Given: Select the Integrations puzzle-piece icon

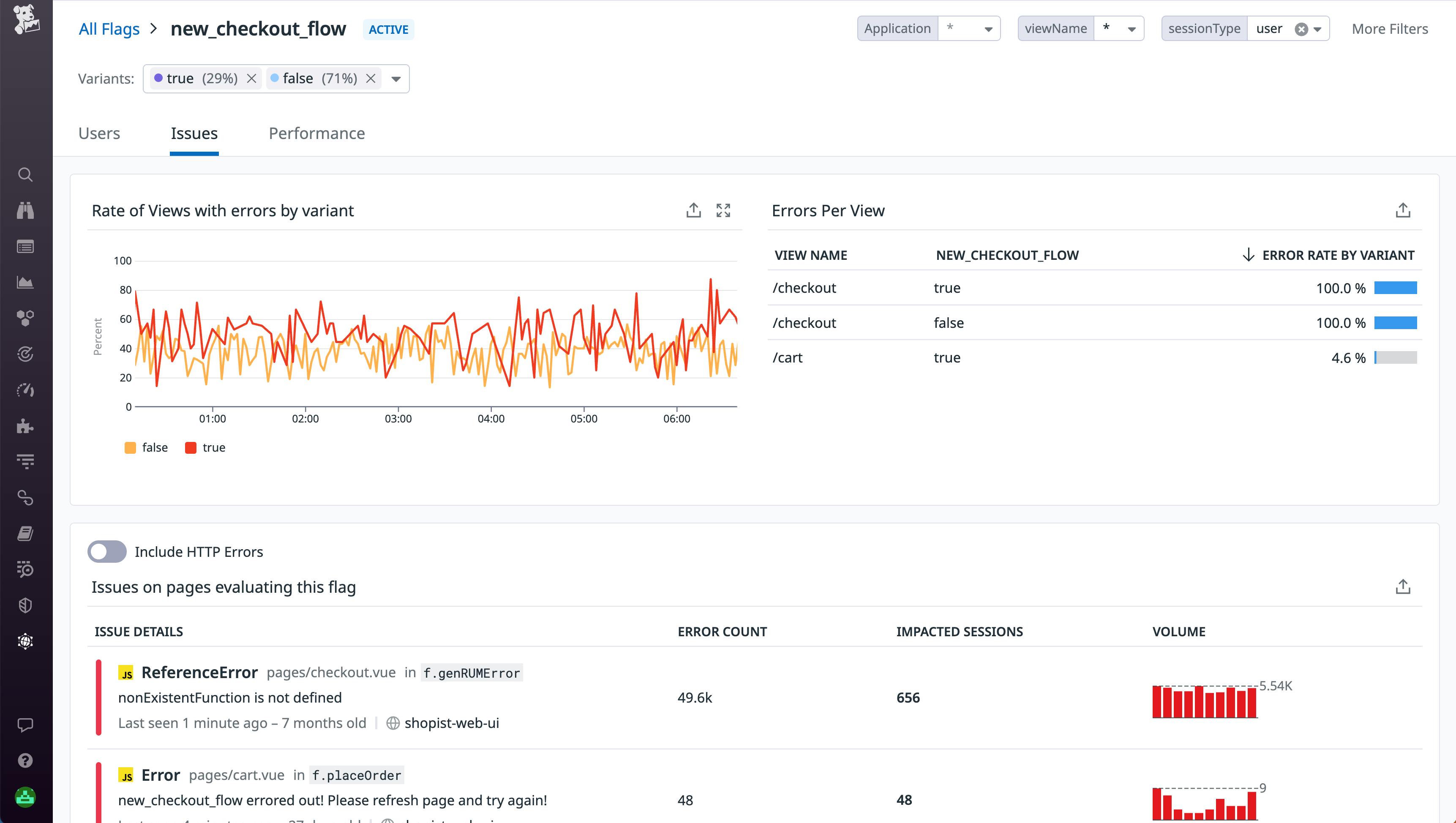Looking at the screenshot, I should click(25, 427).
